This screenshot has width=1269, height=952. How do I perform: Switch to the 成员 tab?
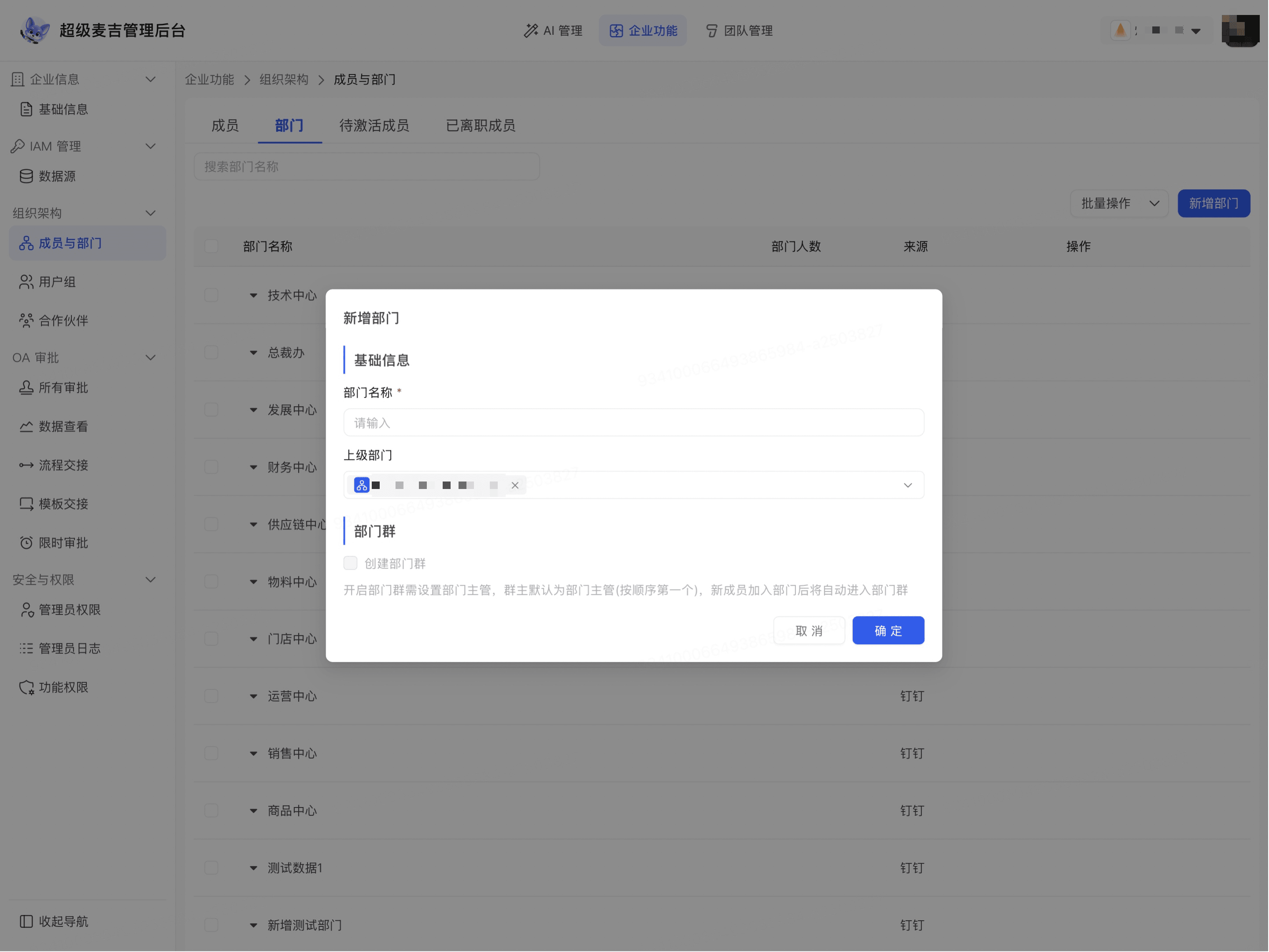225,126
